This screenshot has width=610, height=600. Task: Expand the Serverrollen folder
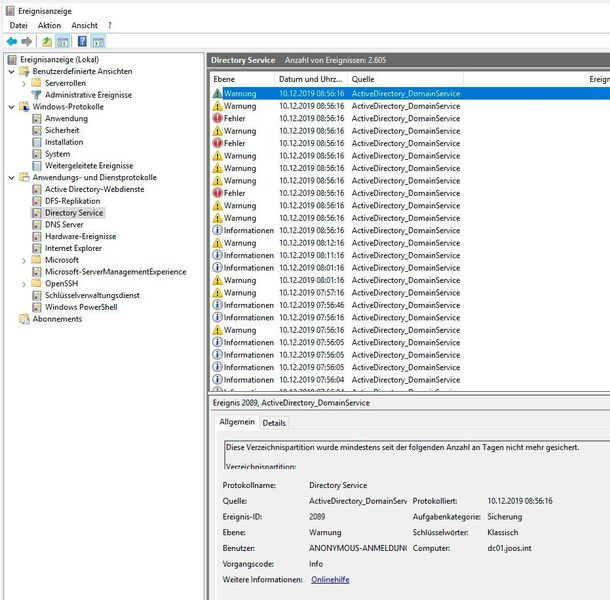point(24,84)
